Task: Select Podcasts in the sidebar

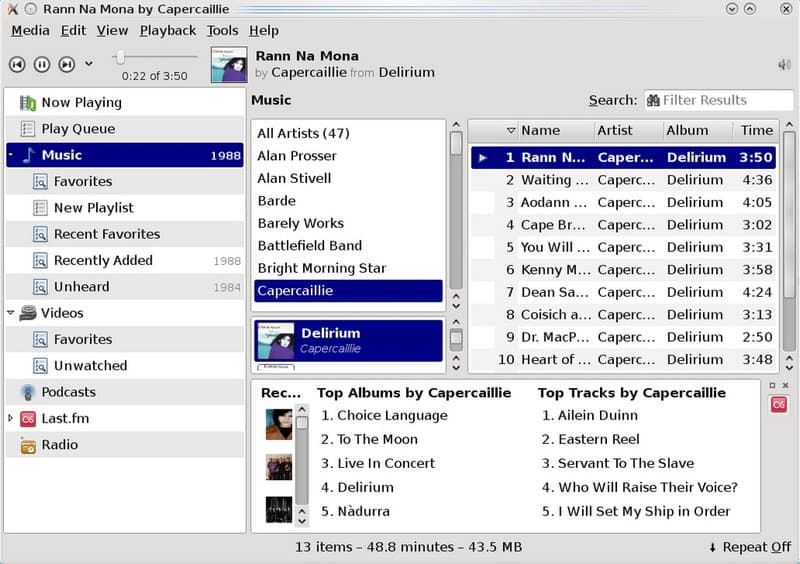Action: (68, 392)
